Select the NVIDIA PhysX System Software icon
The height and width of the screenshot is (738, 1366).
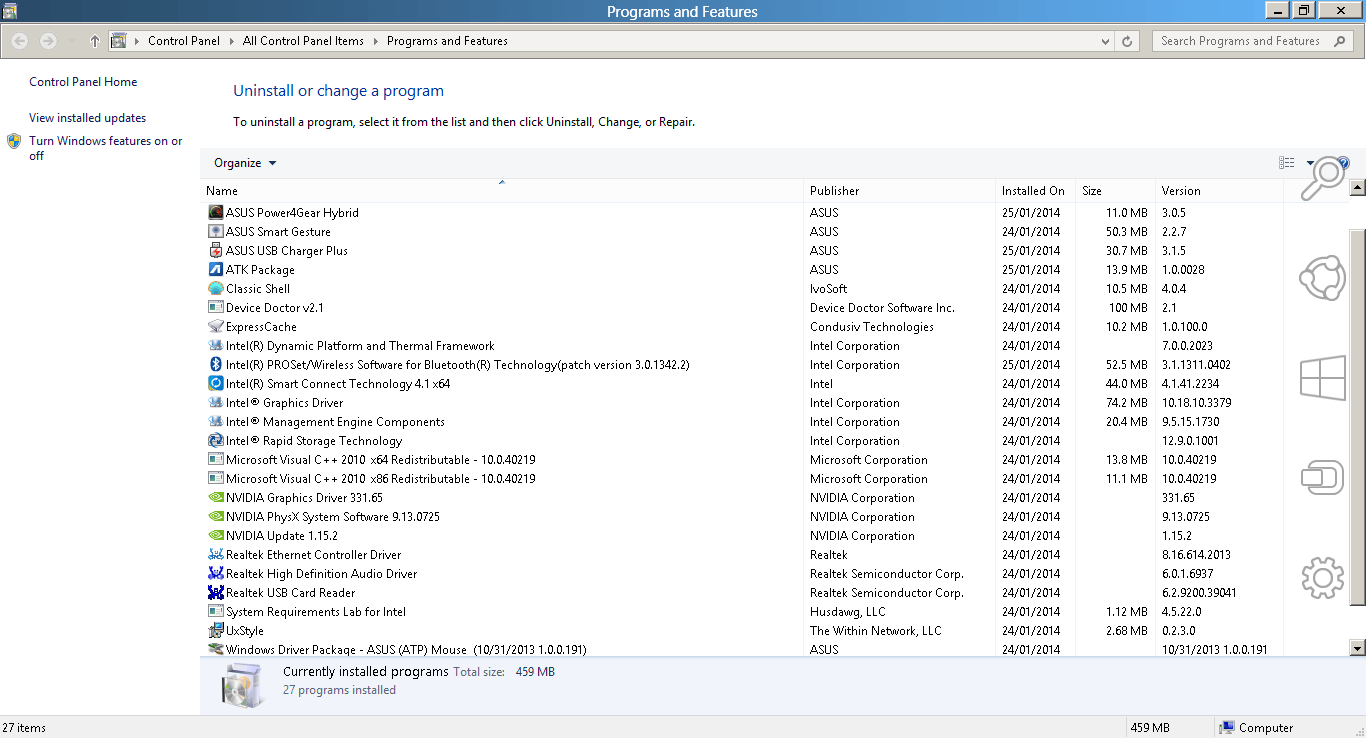[x=215, y=517]
